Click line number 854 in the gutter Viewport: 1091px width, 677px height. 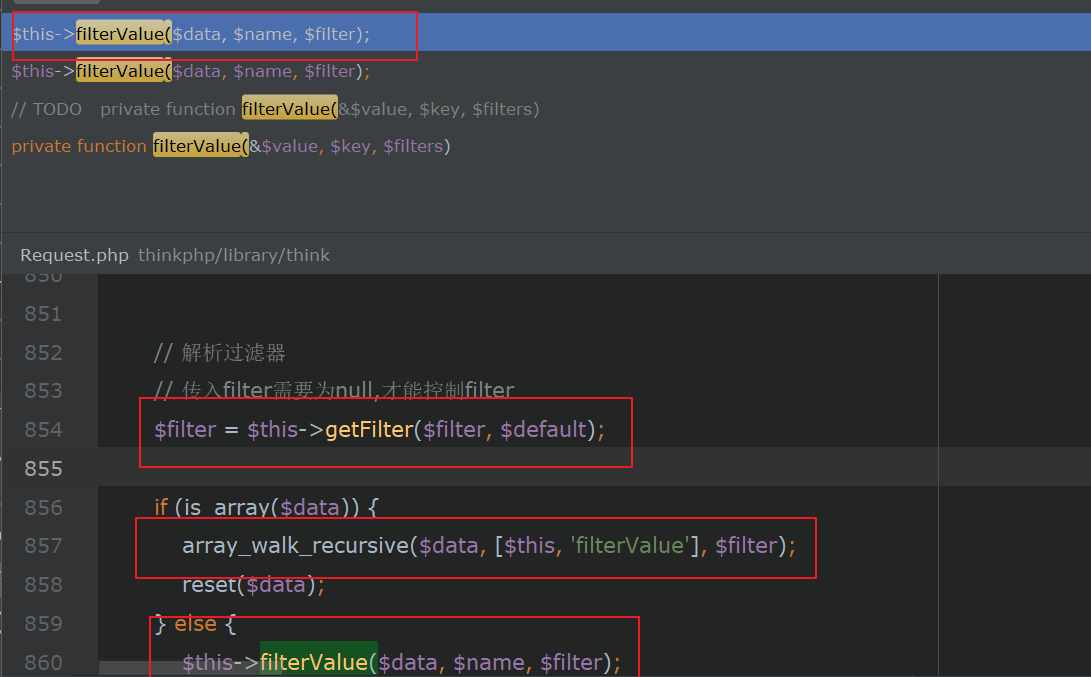tap(43, 429)
